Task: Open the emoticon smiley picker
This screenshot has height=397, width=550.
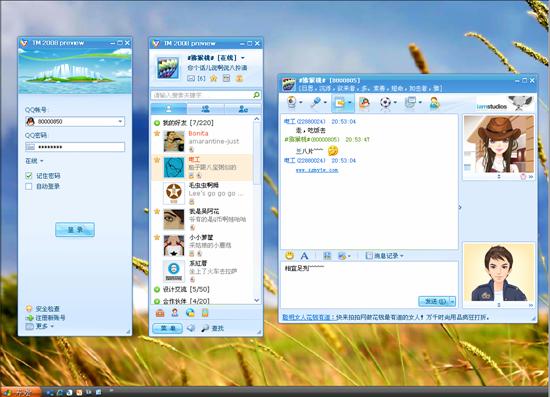Action: tap(289, 255)
